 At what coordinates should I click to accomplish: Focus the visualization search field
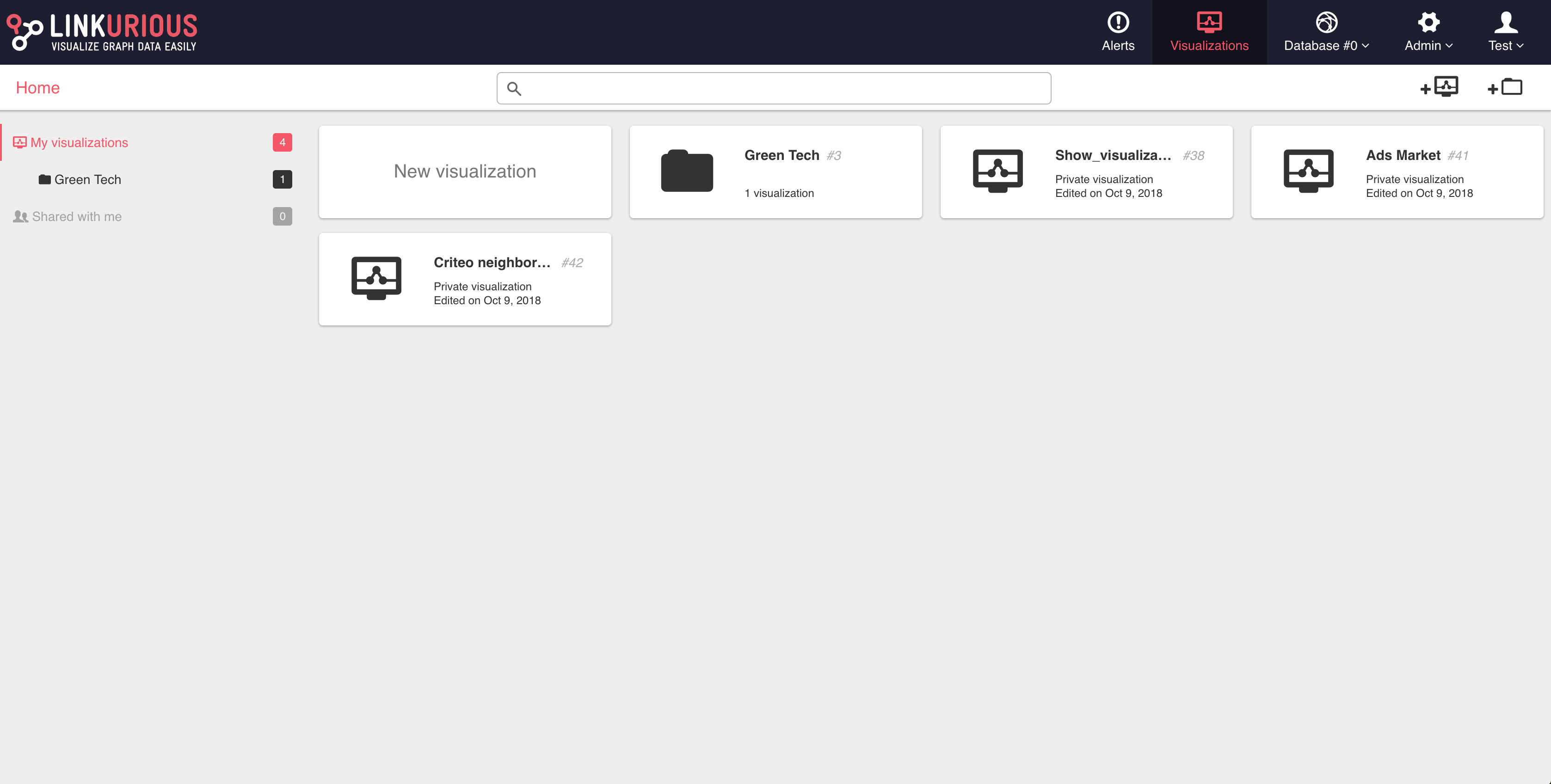click(x=774, y=88)
